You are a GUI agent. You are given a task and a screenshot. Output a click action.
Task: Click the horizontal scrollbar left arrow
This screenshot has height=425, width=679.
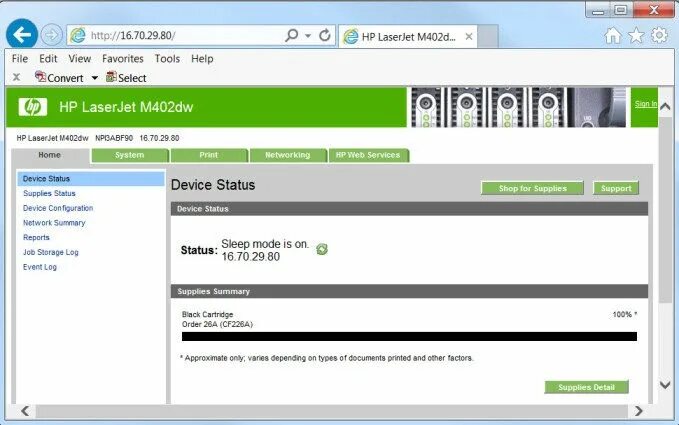25,411
